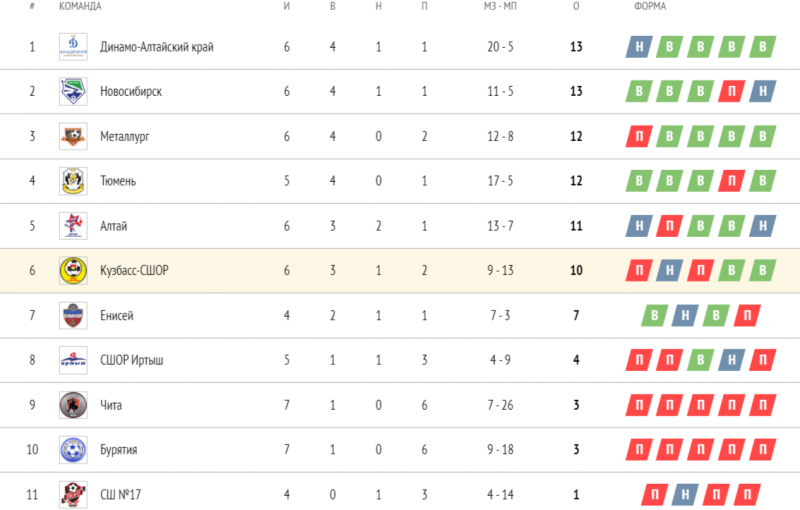Viewport: 800px width, 510px height.
Task: Click the Новосибирск club crest
Action: point(73,91)
